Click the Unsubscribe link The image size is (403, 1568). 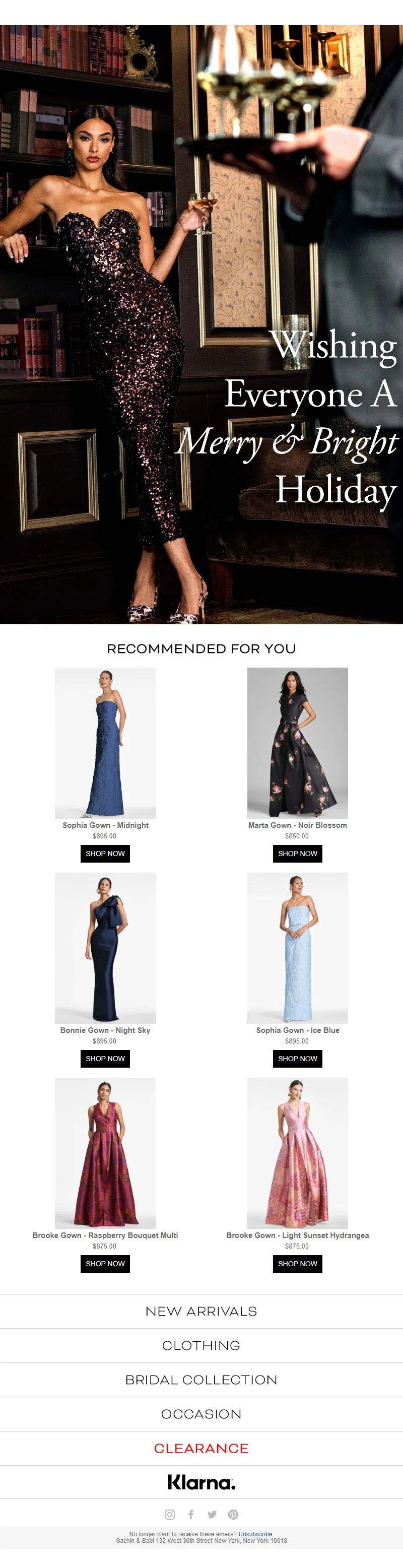tap(255, 1534)
